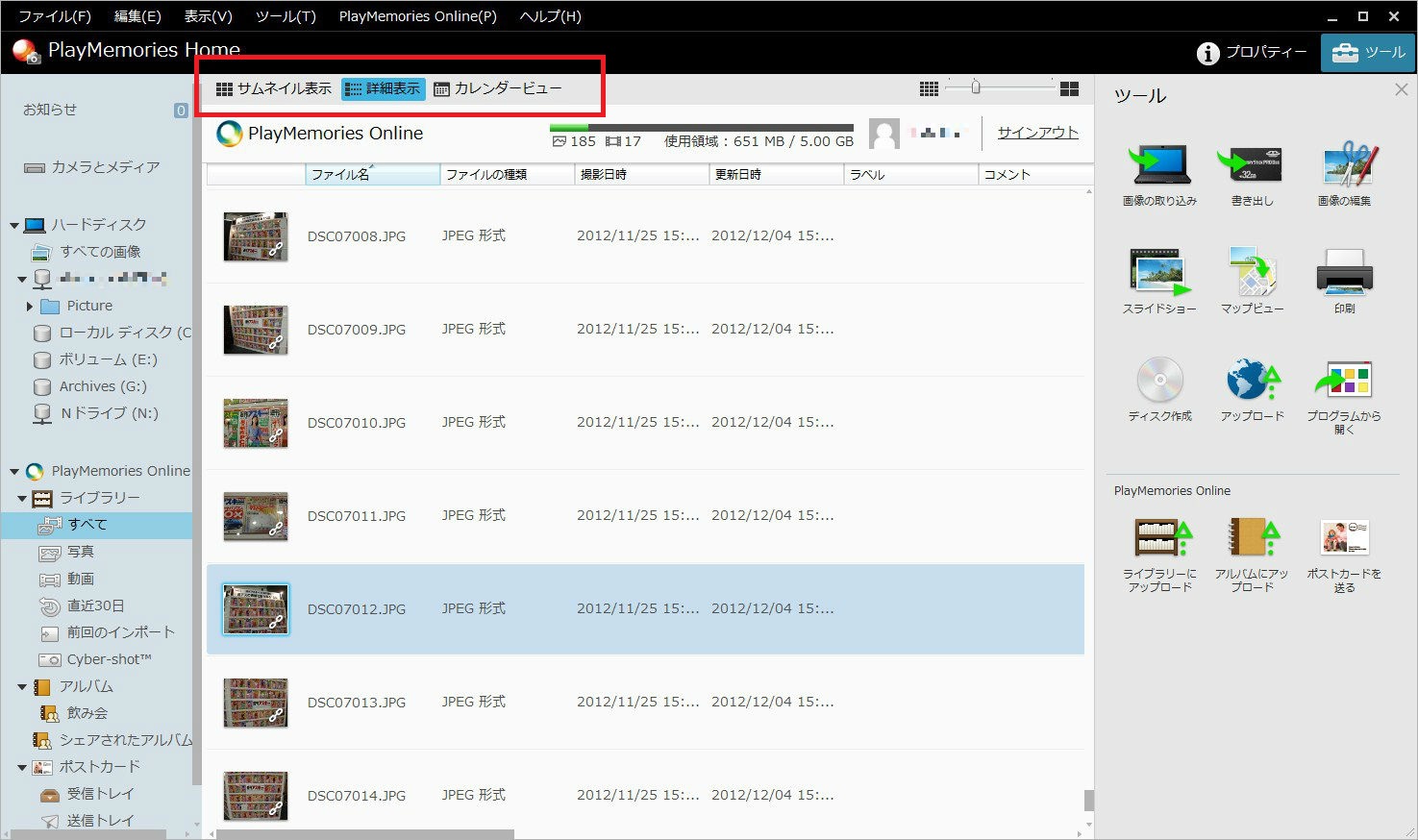Click the サインアウト sign-out link
This screenshot has width=1418, height=840.
coord(1037,133)
